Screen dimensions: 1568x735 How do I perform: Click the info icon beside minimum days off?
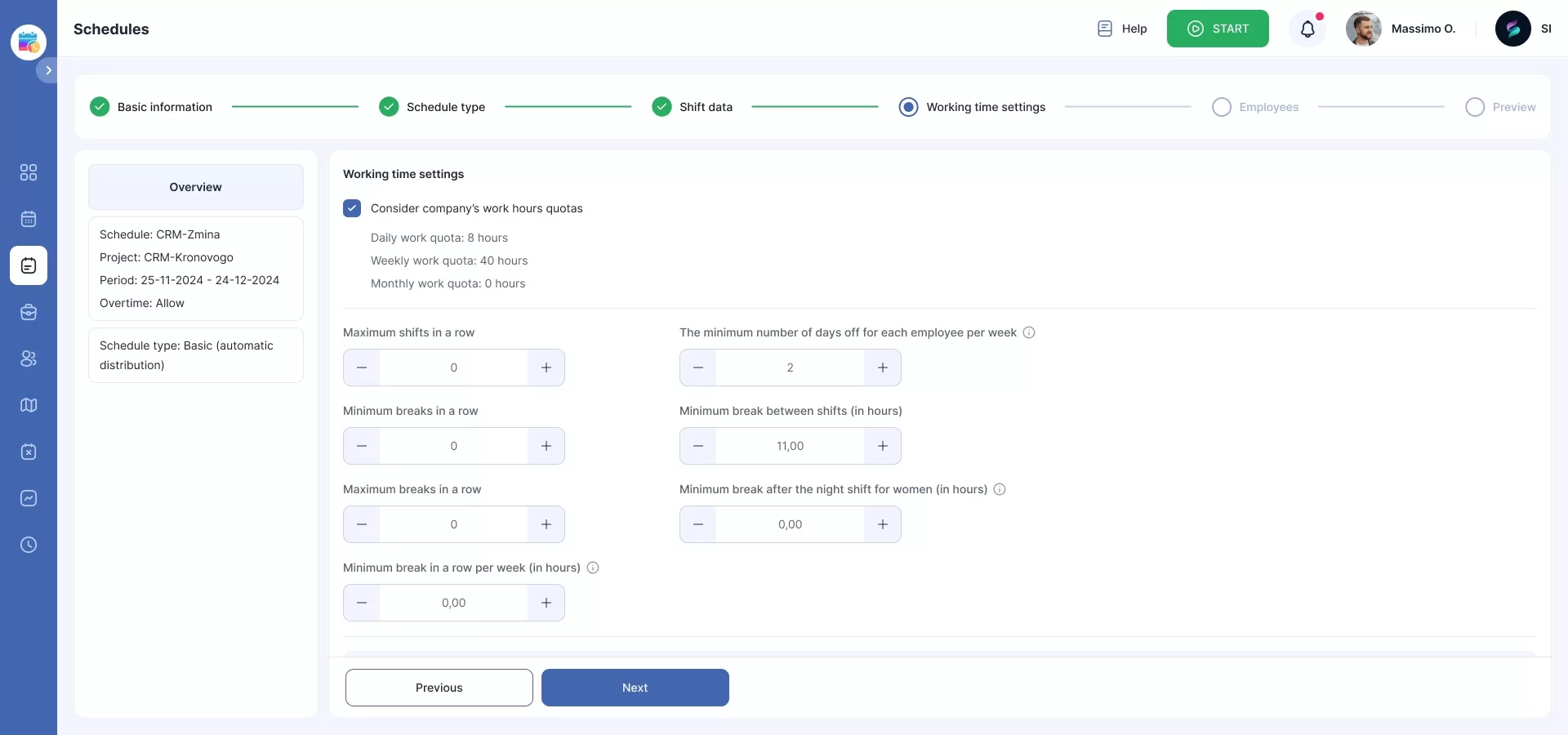pos(1029,332)
